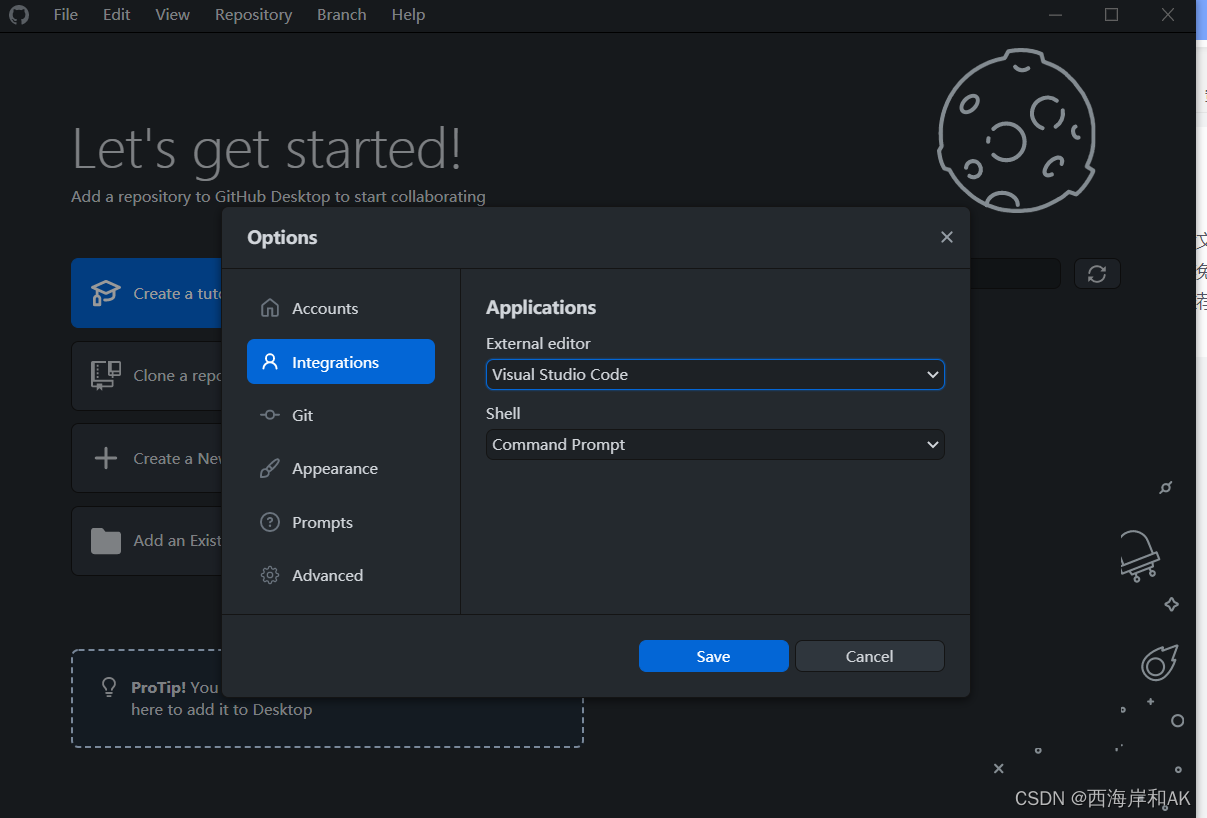Screen dimensions: 1207x818
Task: Save the Options changes
Action: (x=714, y=656)
